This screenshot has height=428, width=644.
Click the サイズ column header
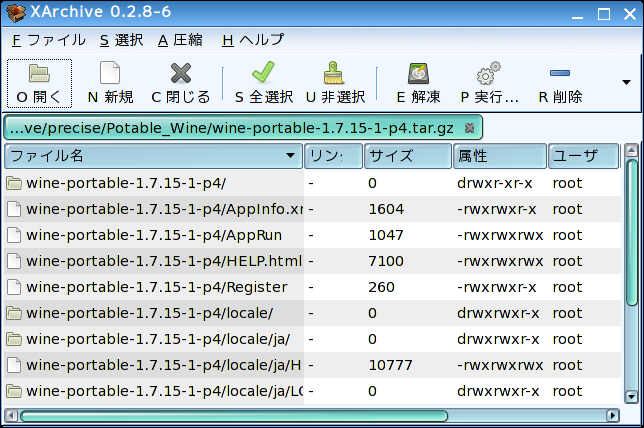(408, 156)
